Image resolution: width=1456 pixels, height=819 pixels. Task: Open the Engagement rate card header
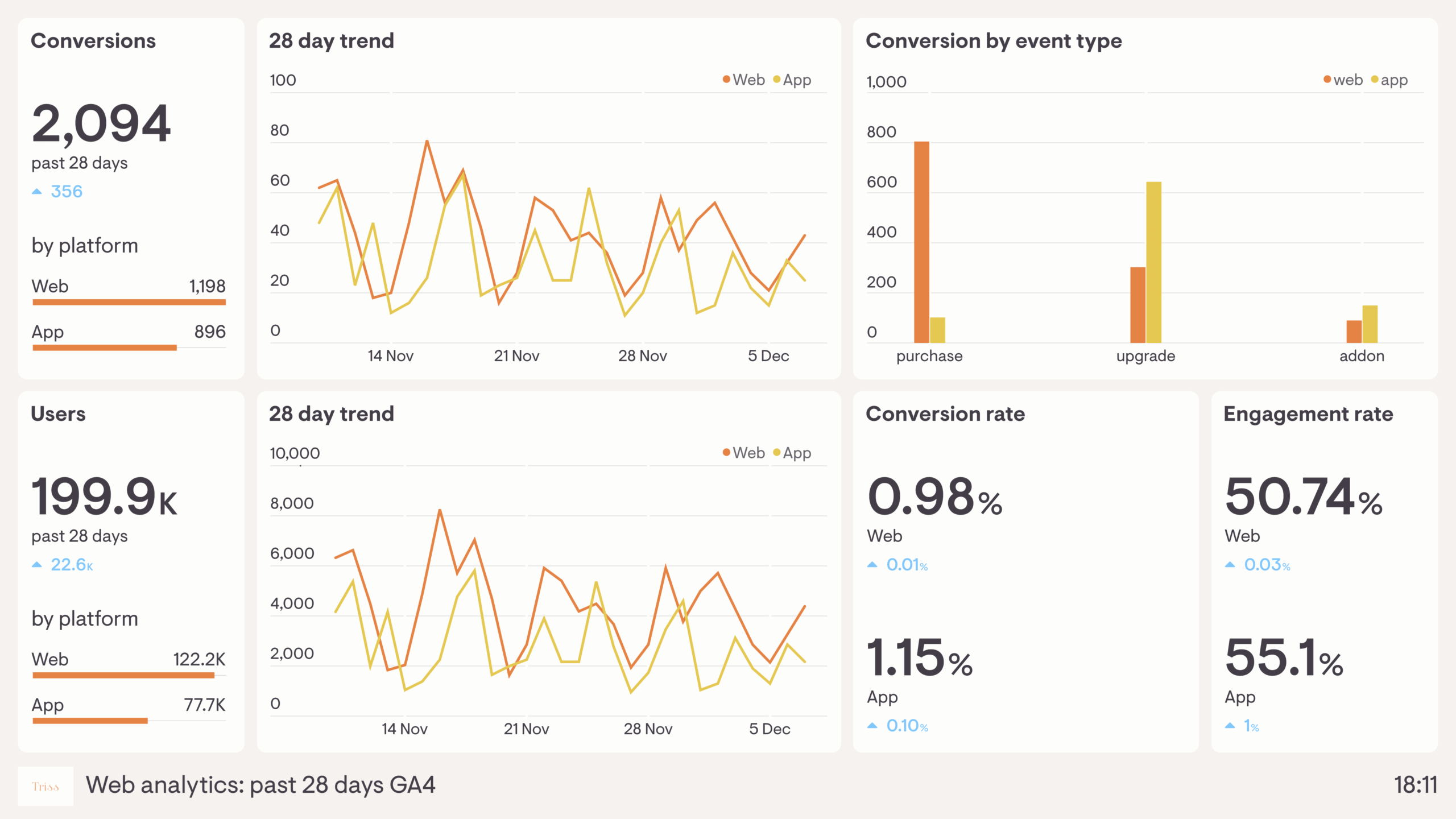pos(1308,414)
